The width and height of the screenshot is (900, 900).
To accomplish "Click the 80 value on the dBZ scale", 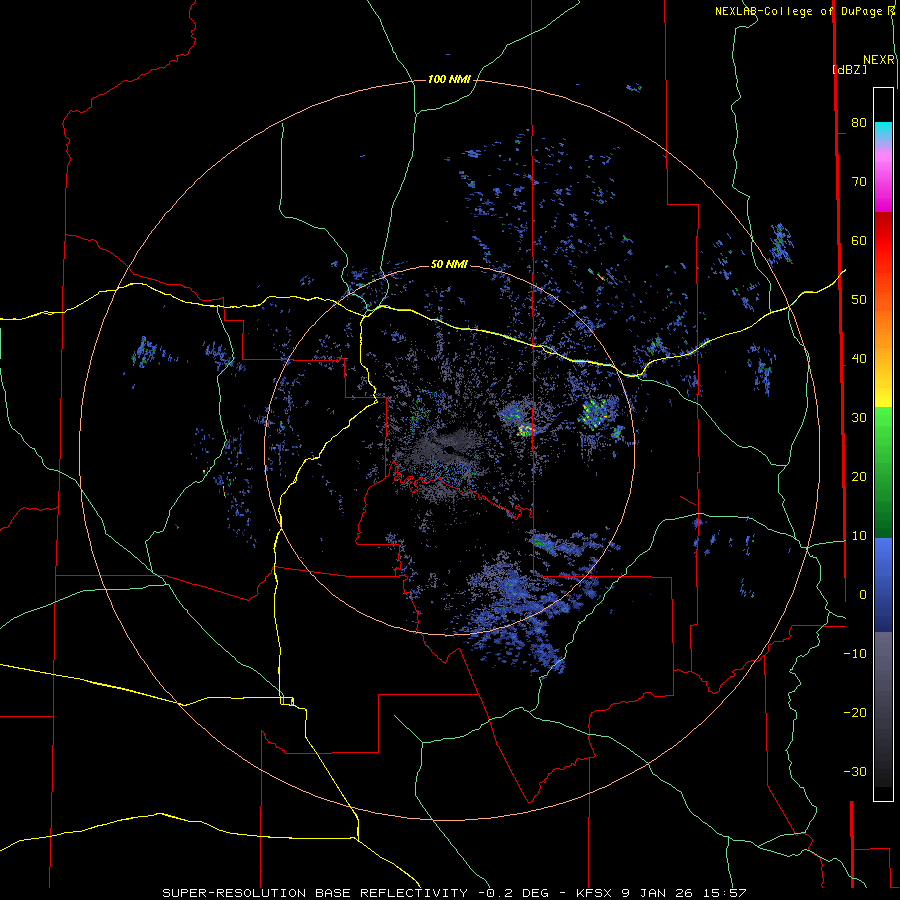I will point(859,122).
